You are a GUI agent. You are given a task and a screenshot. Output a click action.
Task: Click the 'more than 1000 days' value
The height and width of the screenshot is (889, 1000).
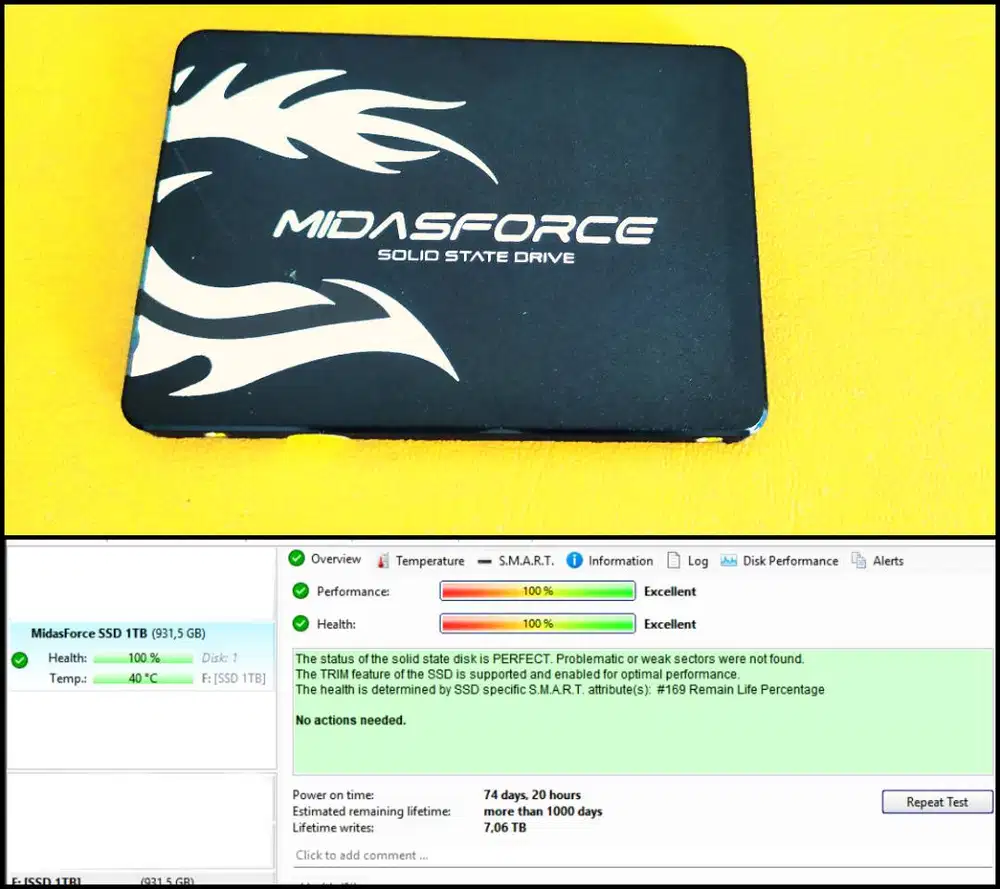click(x=543, y=812)
